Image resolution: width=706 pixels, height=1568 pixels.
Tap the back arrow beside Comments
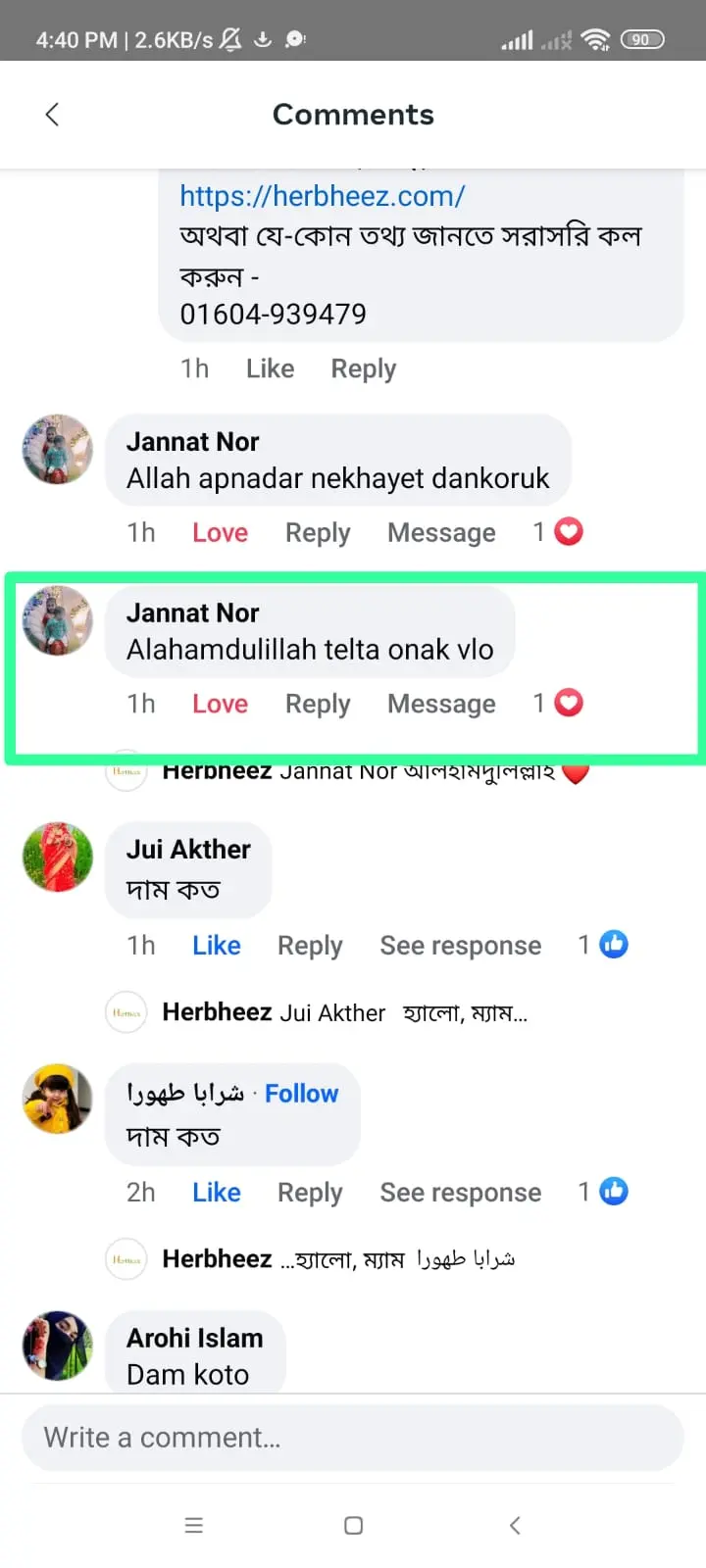[x=52, y=115]
